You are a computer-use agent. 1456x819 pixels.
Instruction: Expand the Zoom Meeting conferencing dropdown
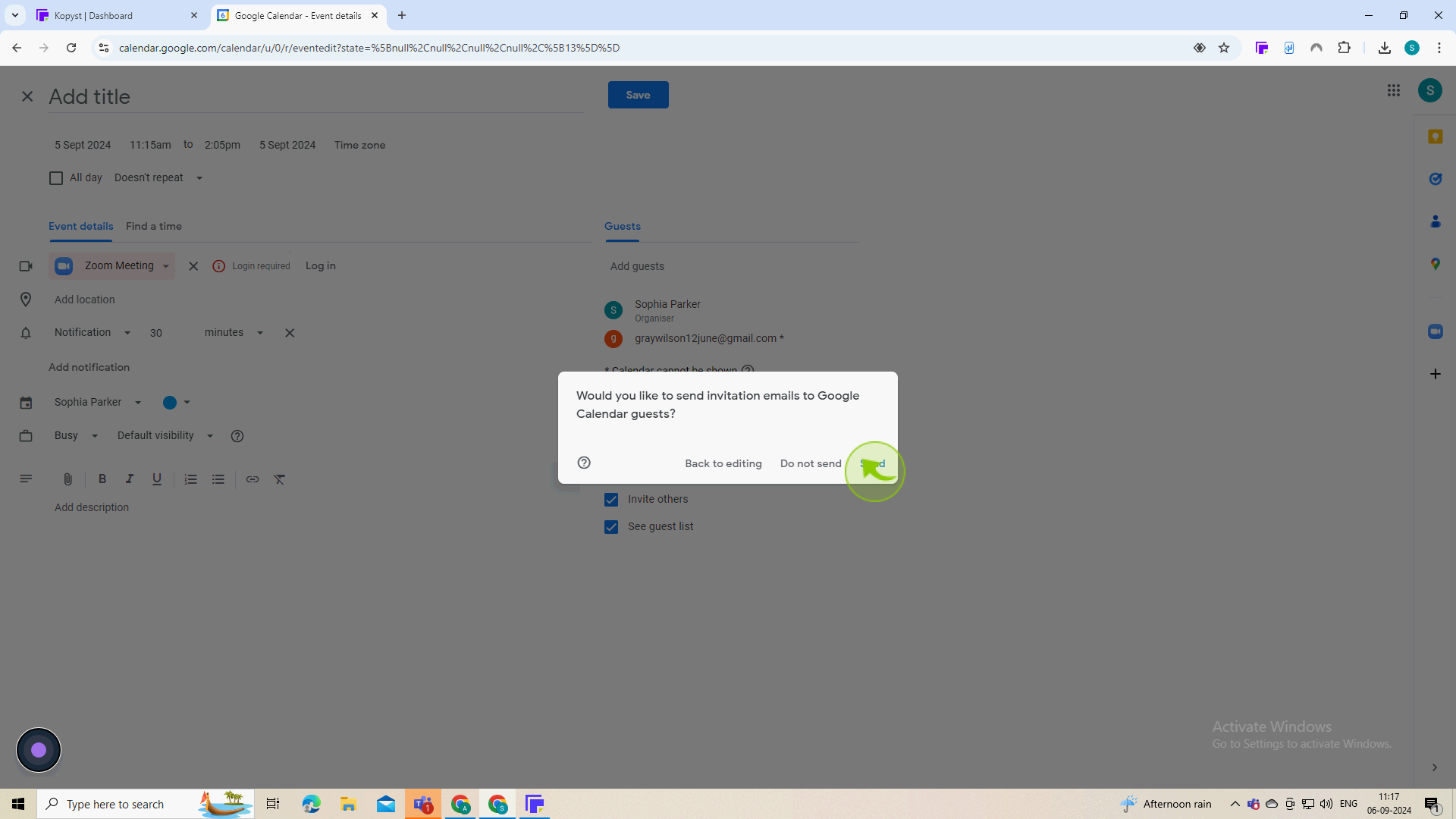point(112,266)
